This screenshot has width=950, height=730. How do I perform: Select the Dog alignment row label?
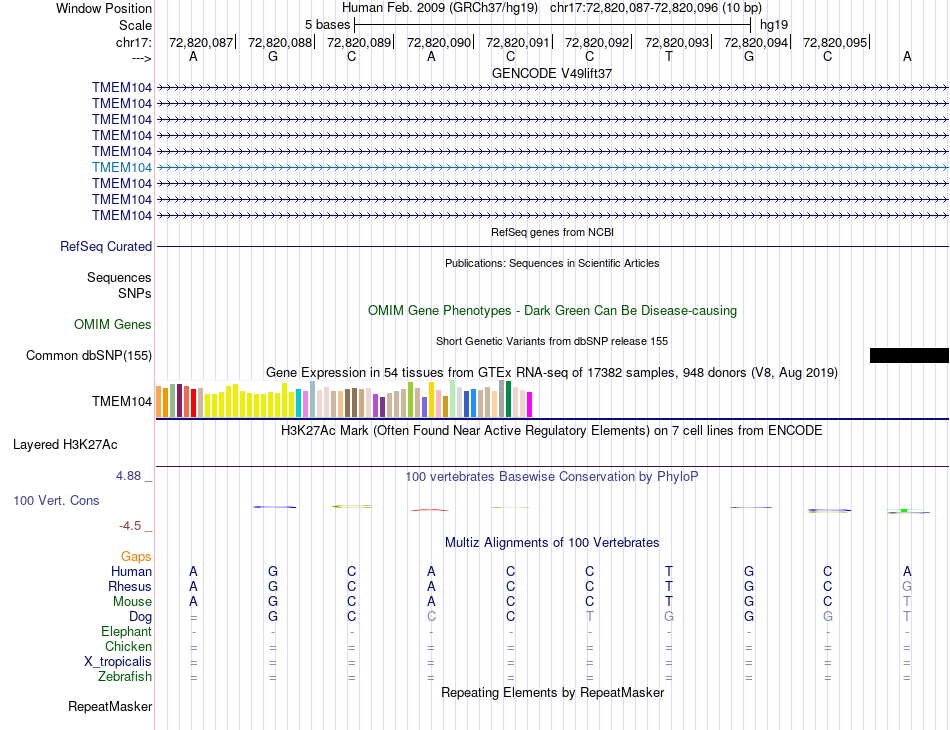point(141,617)
